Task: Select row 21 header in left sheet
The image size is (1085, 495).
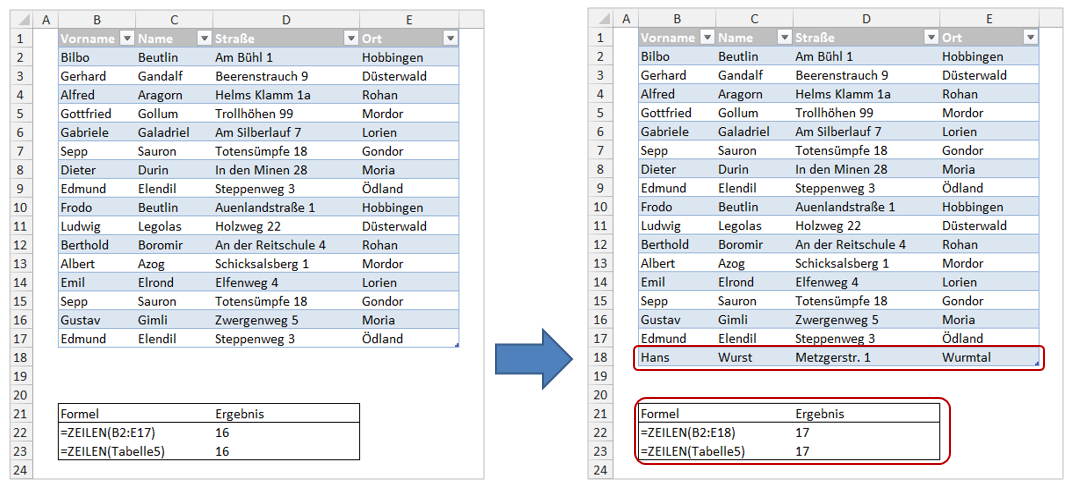Action: 20,414
